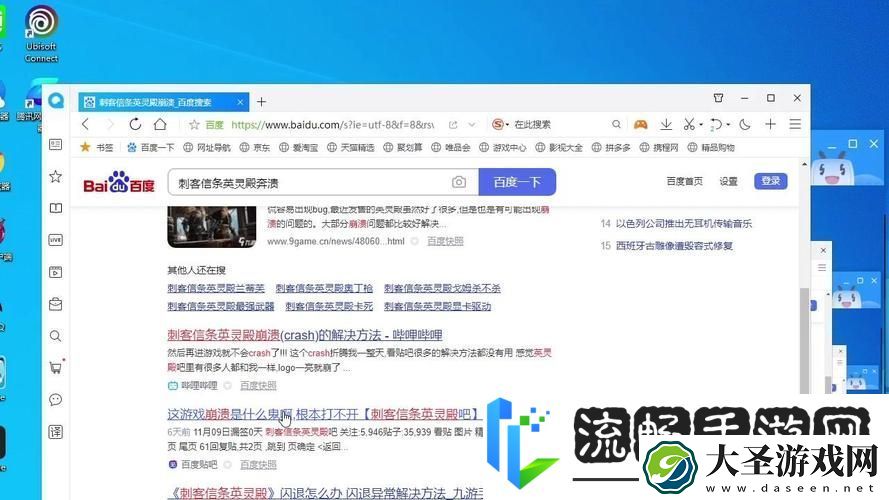Expand the scissors tool dropdown arrow
Screen dimensions: 889x500
(701, 125)
